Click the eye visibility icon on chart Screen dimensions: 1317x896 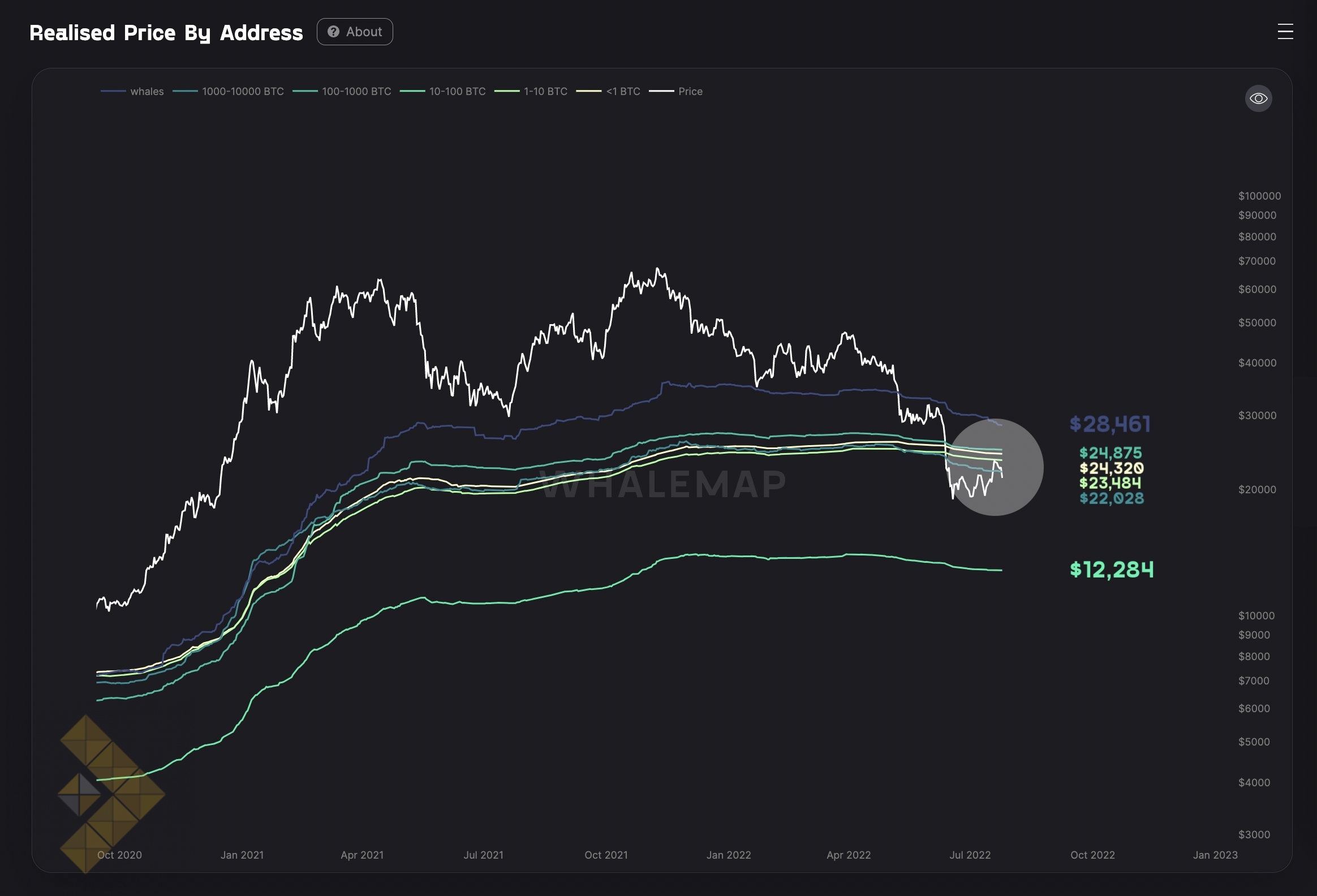(1258, 98)
